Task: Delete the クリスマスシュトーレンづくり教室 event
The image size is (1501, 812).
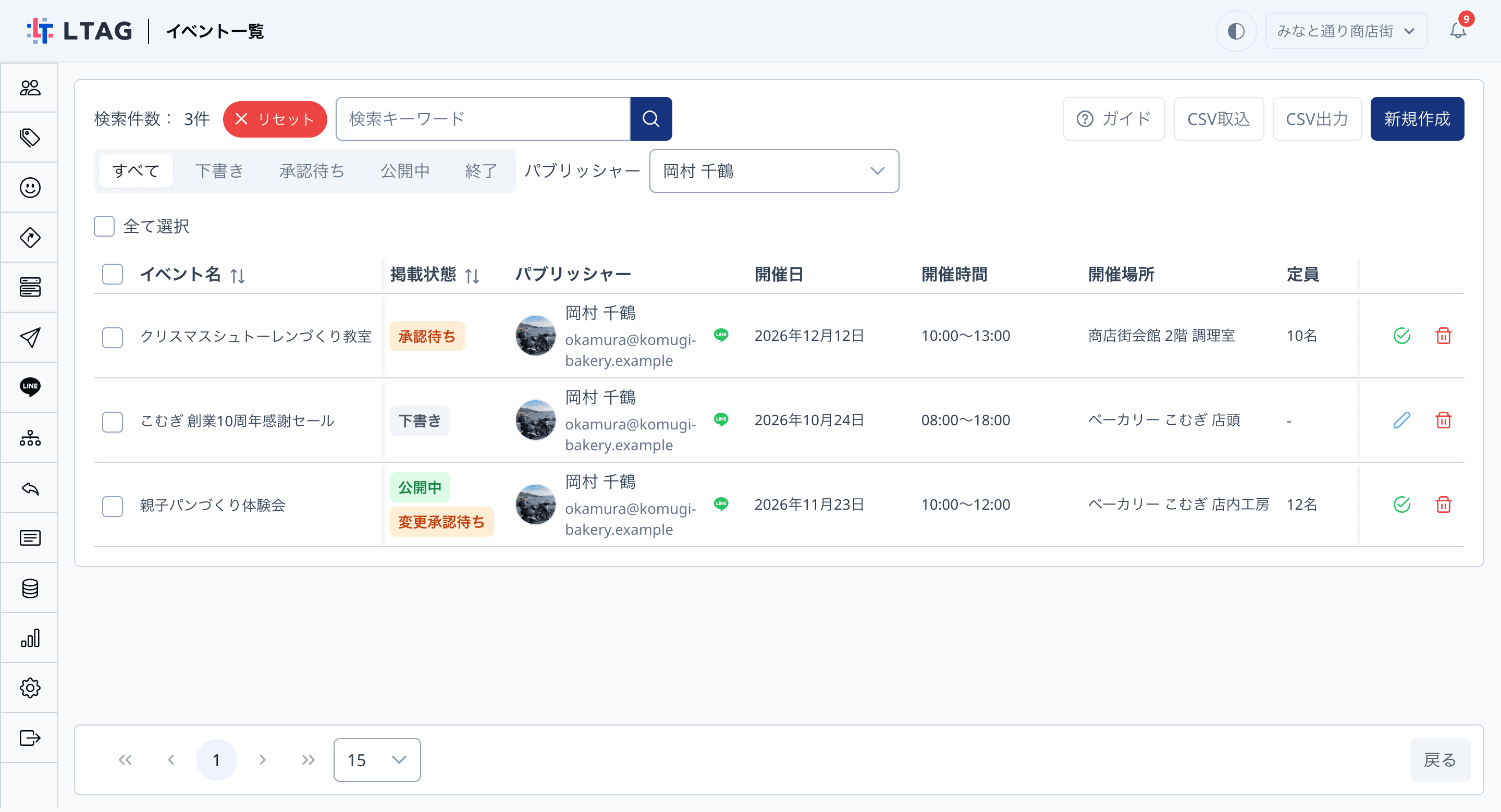Action: pyautogui.click(x=1443, y=336)
